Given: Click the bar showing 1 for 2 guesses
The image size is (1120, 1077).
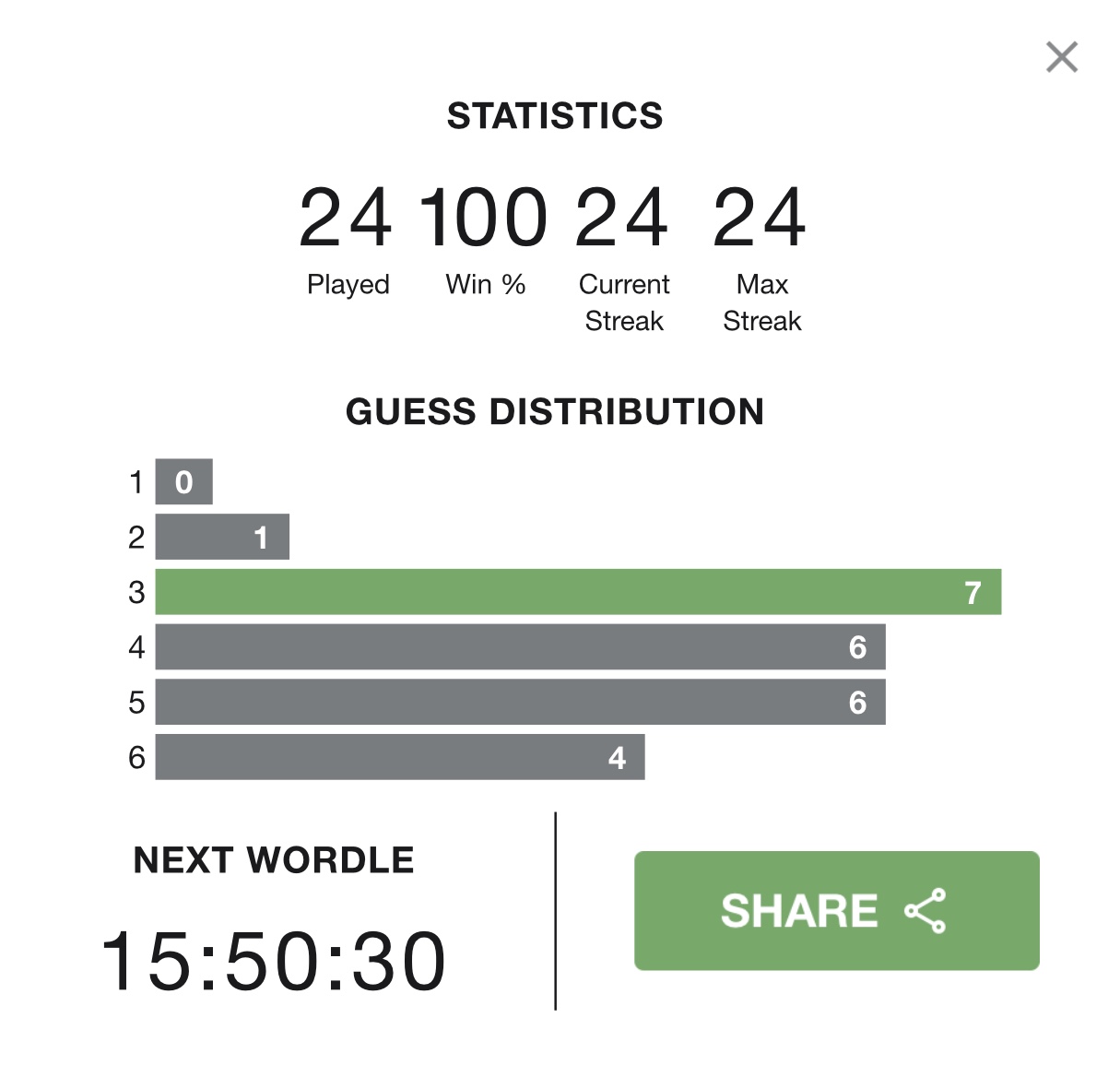Looking at the screenshot, I should (222, 537).
